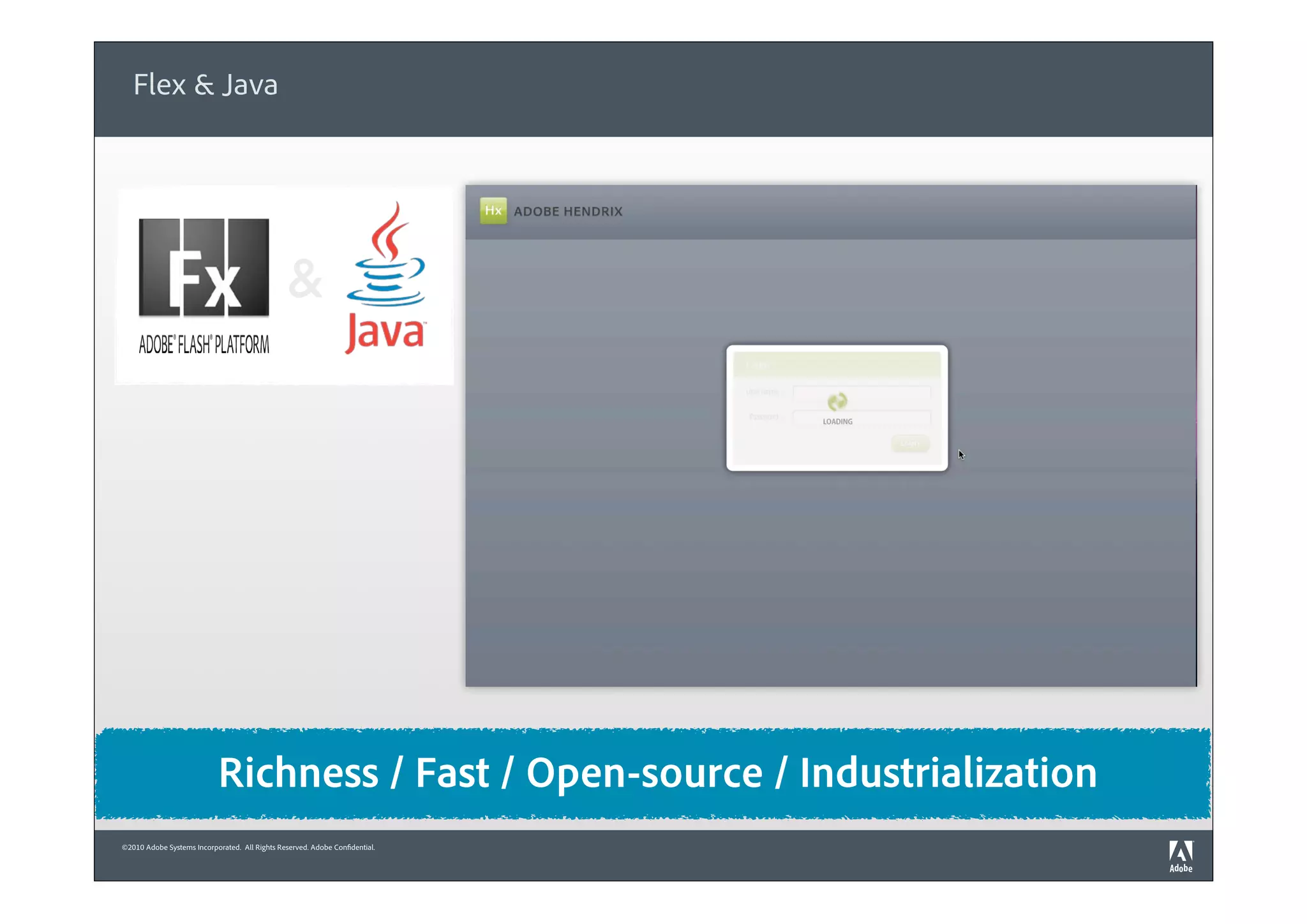Click the username input field in login dialog
Image resolution: width=1307 pixels, height=924 pixels.
(862, 392)
